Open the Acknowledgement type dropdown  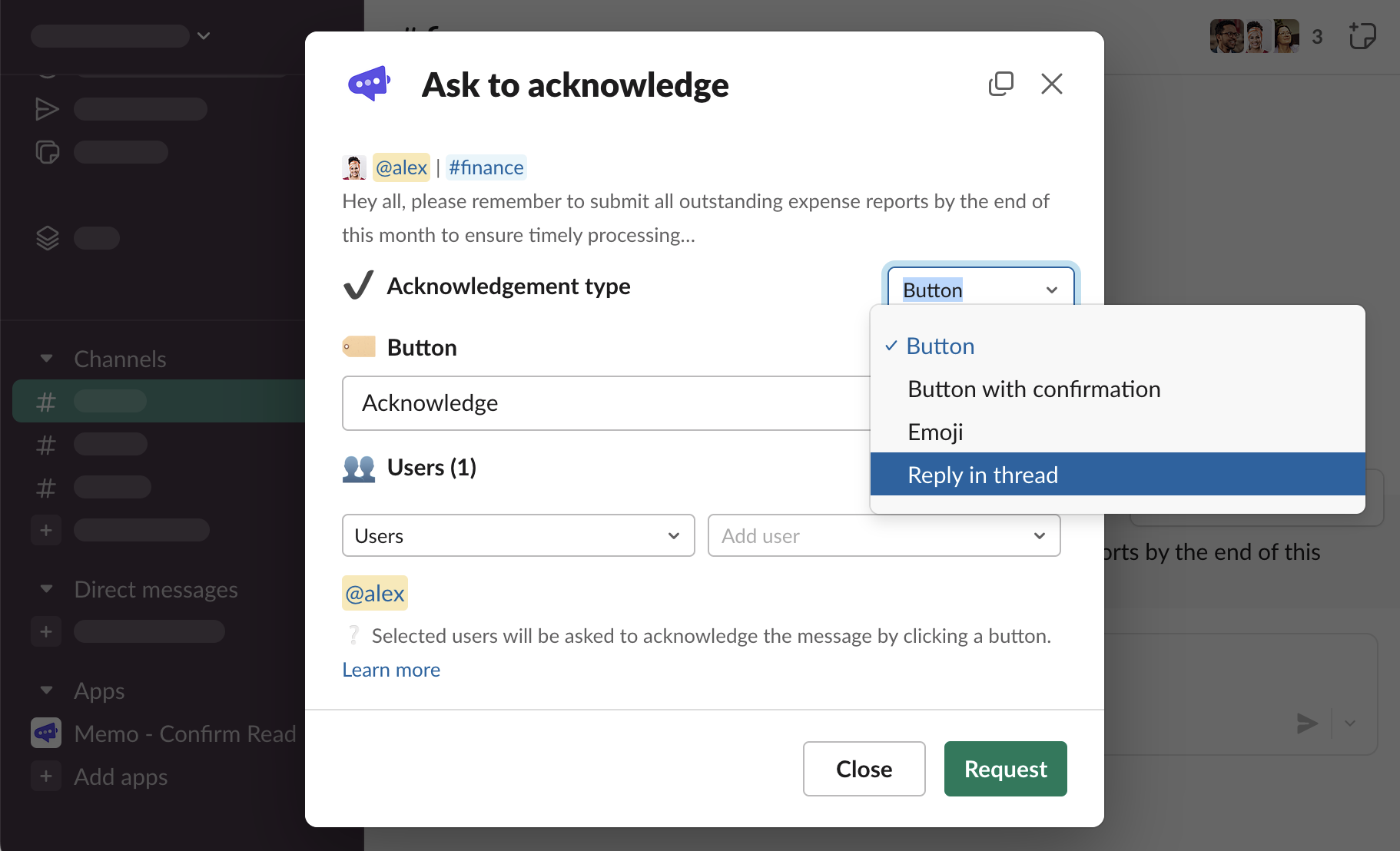(x=980, y=290)
